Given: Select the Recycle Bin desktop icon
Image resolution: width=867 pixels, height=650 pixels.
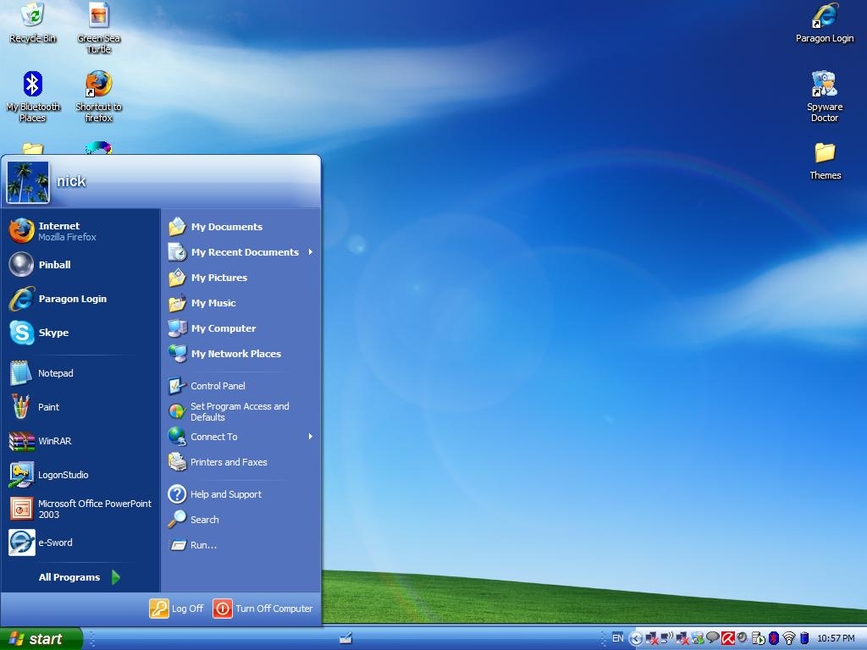Looking at the screenshot, I should 33,23.
